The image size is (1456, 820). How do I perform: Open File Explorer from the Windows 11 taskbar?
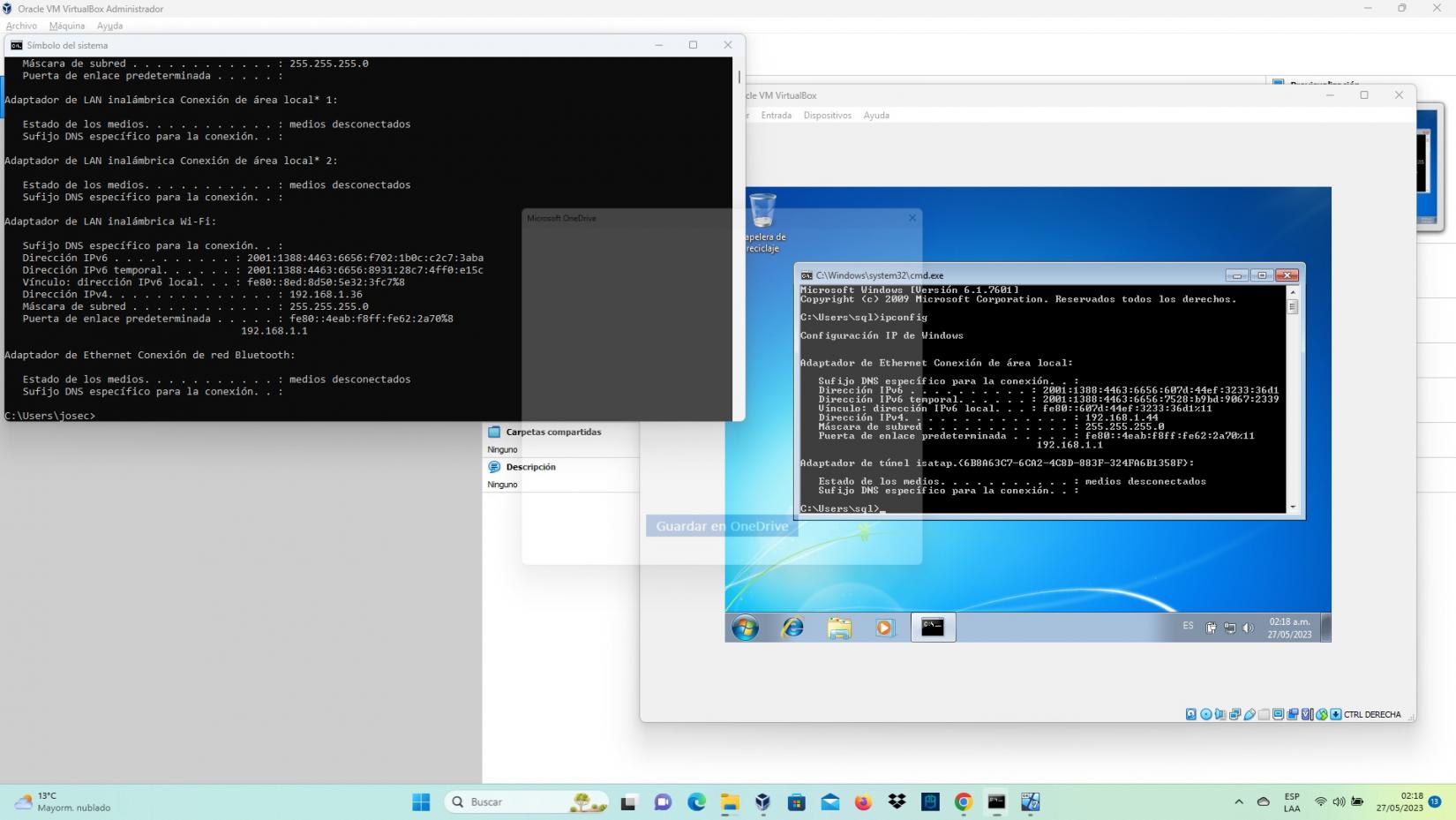click(x=730, y=801)
